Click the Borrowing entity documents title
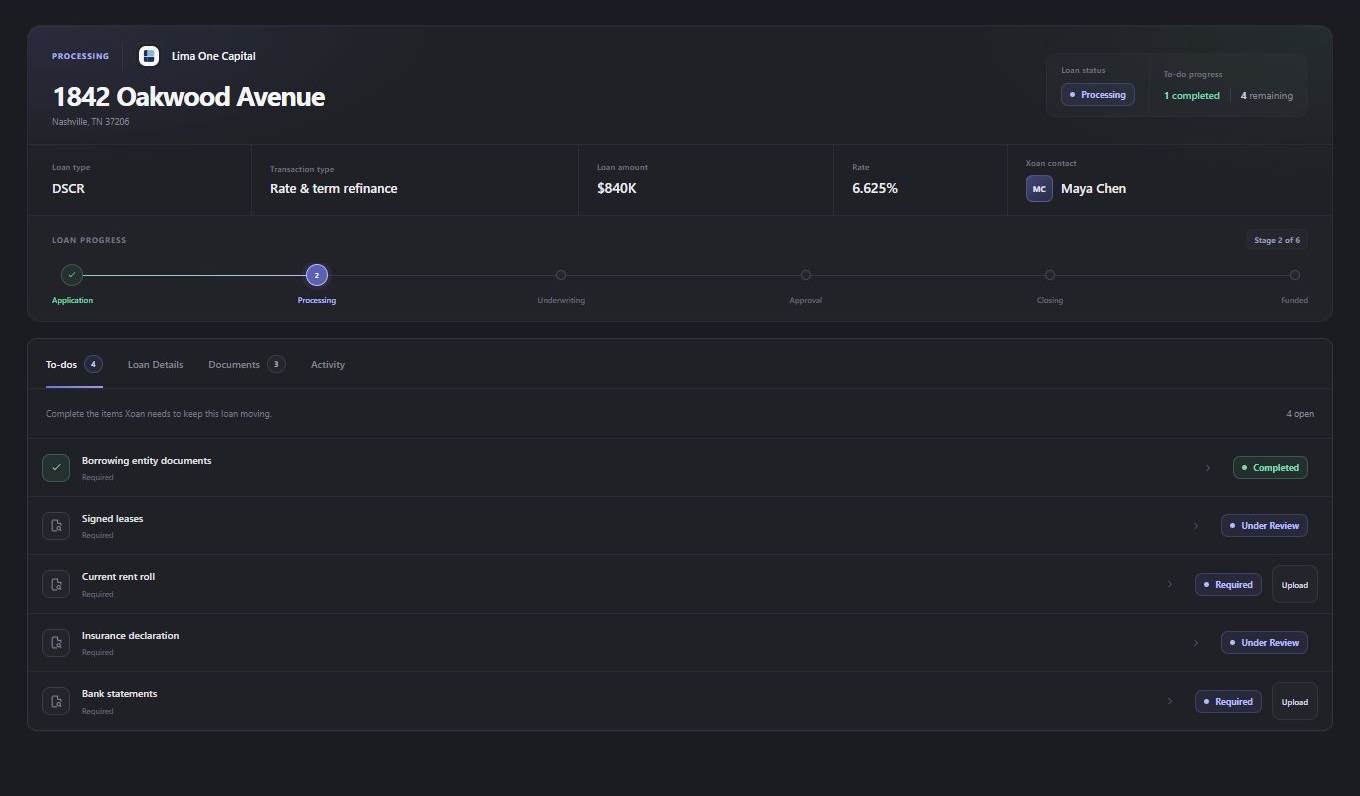Screen dimensions: 1360x796 tap(147, 461)
